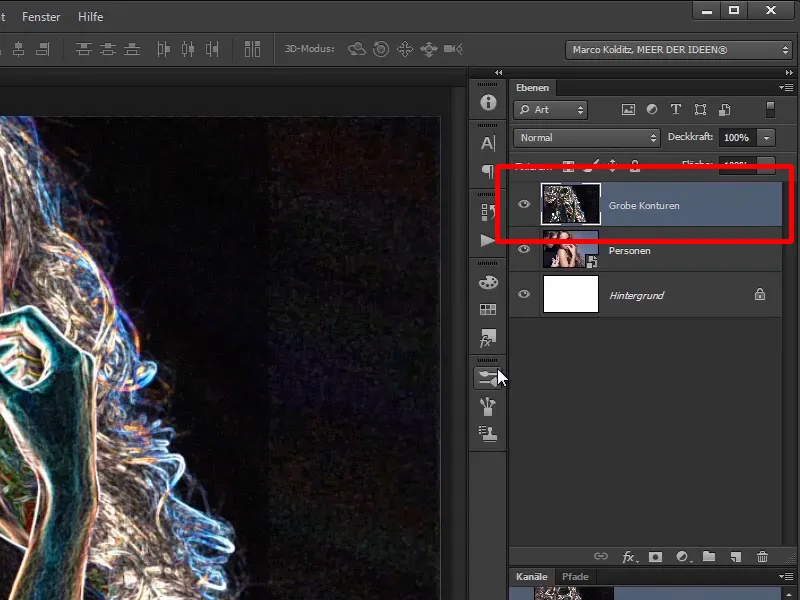Image resolution: width=800 pixels, height=600 pixels.
Task: Open the layer style fx menu
Action: (629, 557)
